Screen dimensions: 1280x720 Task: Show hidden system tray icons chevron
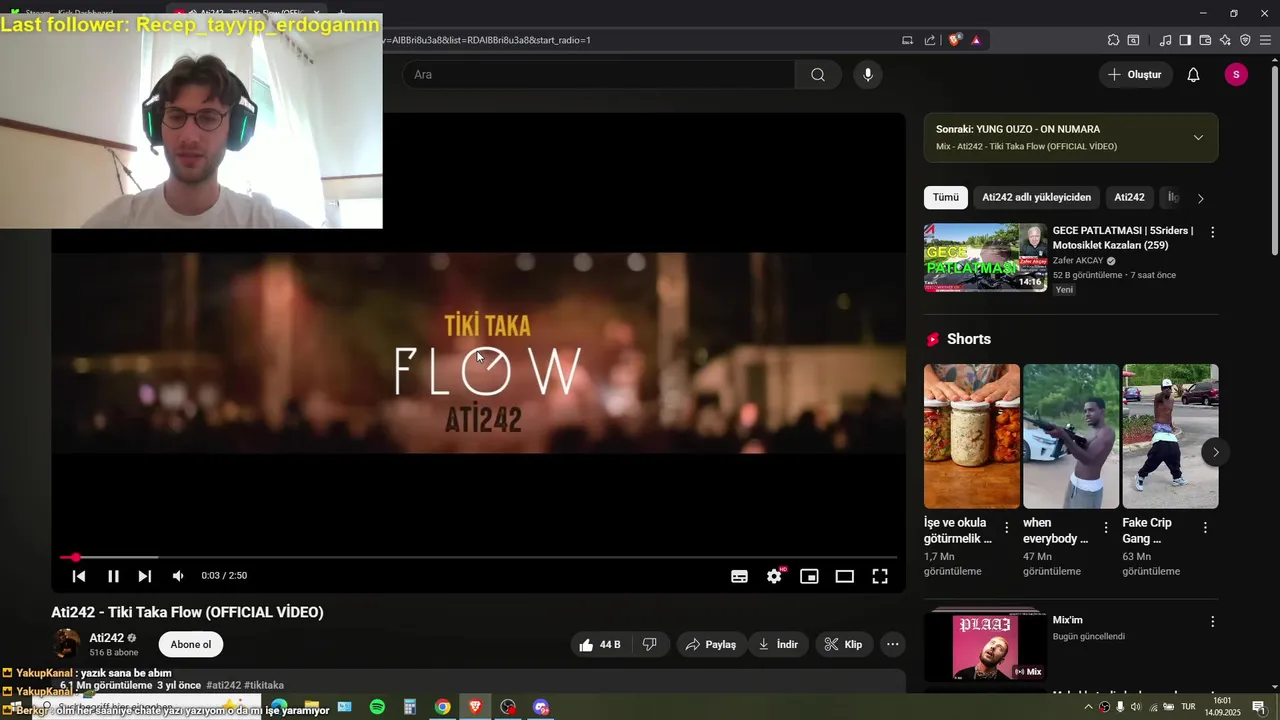coord(1088,707)
